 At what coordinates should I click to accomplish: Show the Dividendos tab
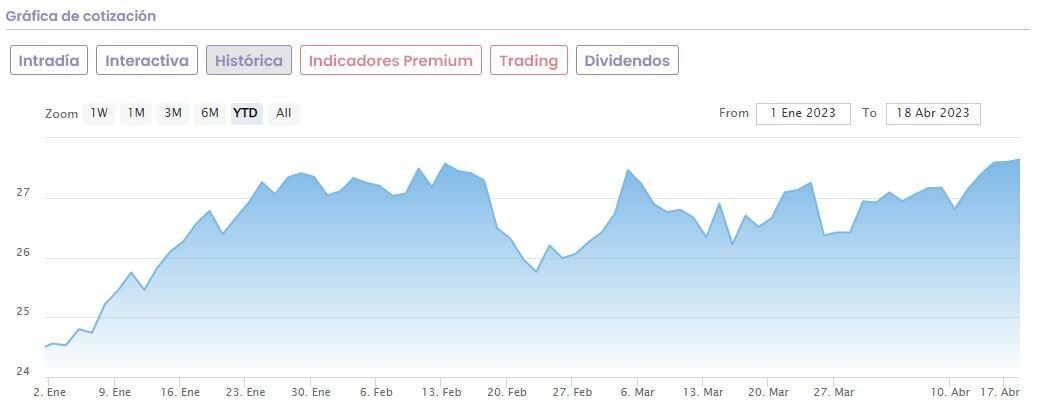click(x=627, y=60)
